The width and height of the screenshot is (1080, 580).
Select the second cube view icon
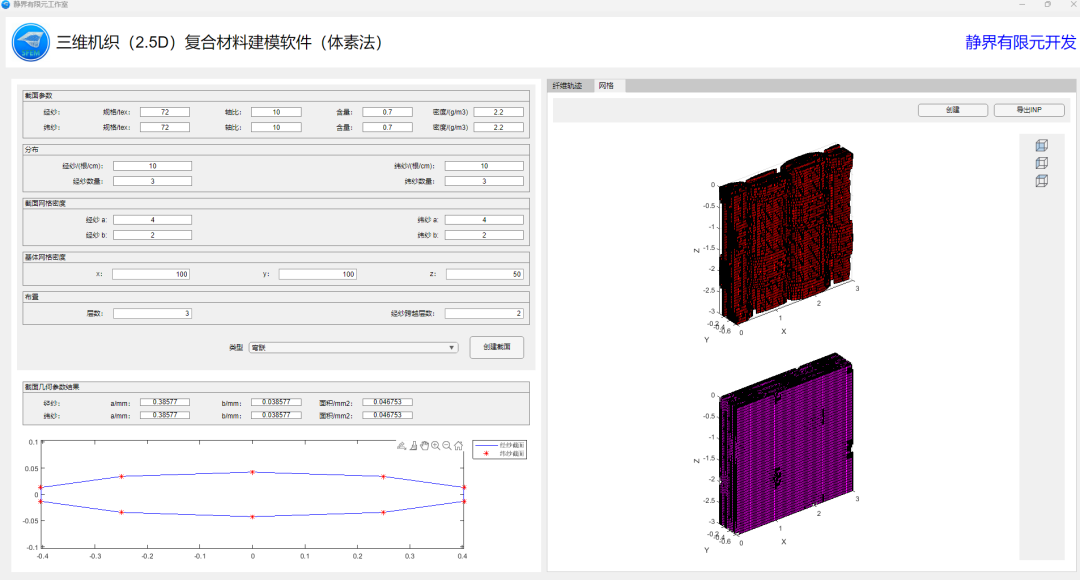[x=1041, y=163]
